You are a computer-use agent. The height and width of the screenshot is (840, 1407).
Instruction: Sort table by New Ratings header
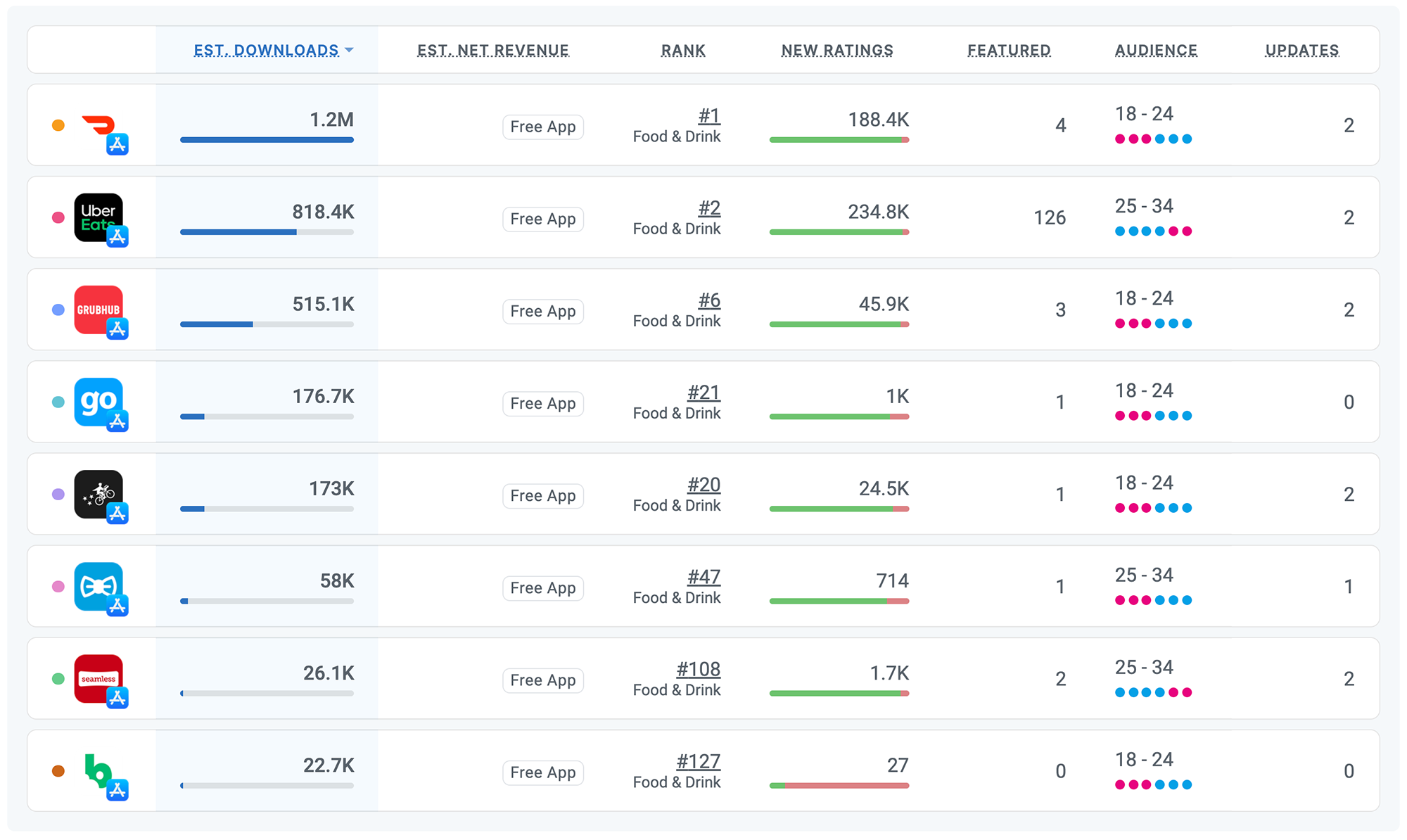coord(837,51)
